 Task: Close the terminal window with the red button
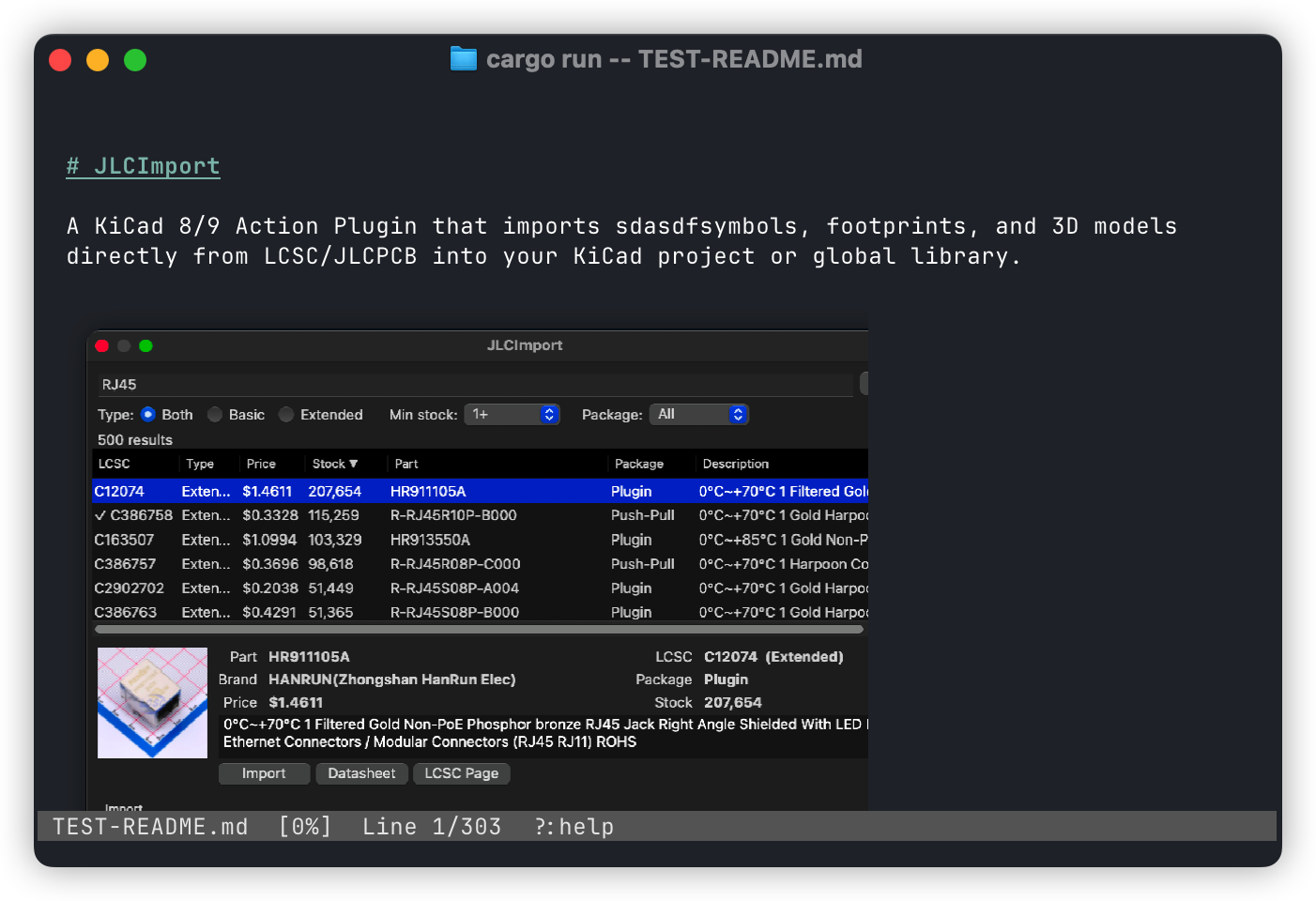click(60, 60)
